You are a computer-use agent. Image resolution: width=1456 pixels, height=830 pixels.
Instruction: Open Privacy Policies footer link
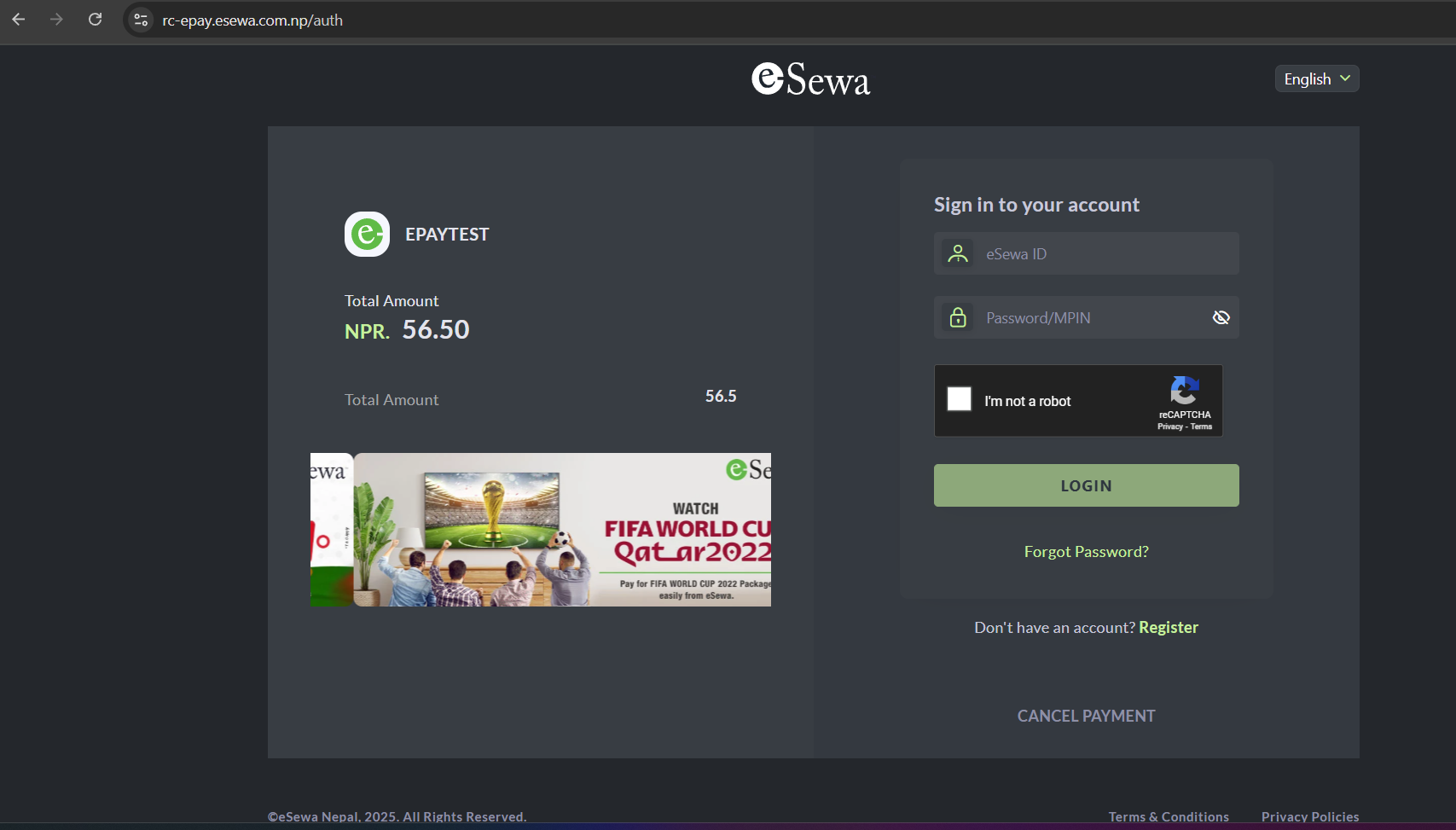(1309, 816)
